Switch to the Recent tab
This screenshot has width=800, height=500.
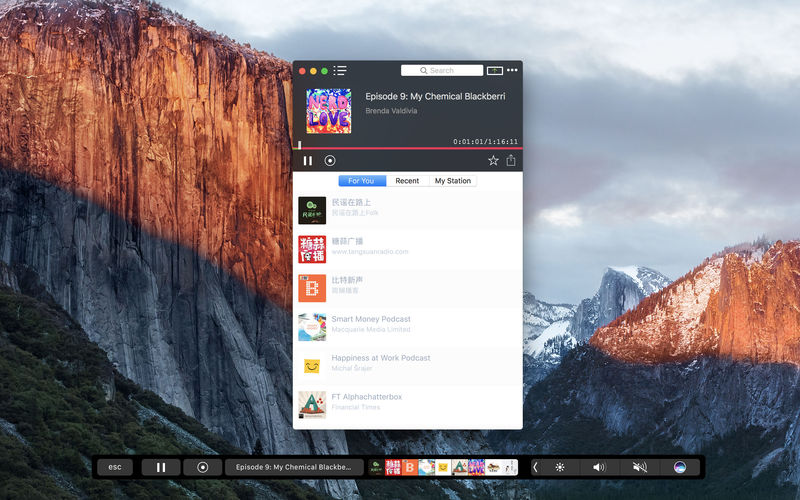click(x=407, y=181)
